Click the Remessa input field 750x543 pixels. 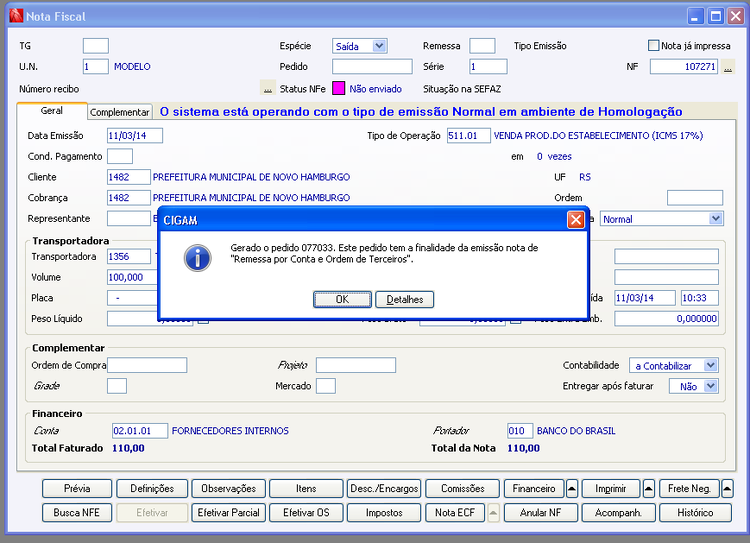pyautogui.click(x=482, y=46)
